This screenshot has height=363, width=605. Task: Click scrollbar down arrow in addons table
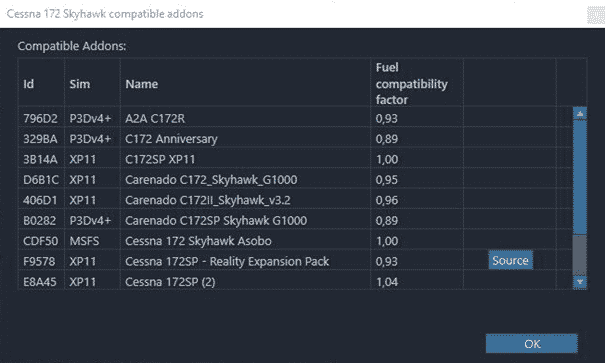(x=580, y=282)
